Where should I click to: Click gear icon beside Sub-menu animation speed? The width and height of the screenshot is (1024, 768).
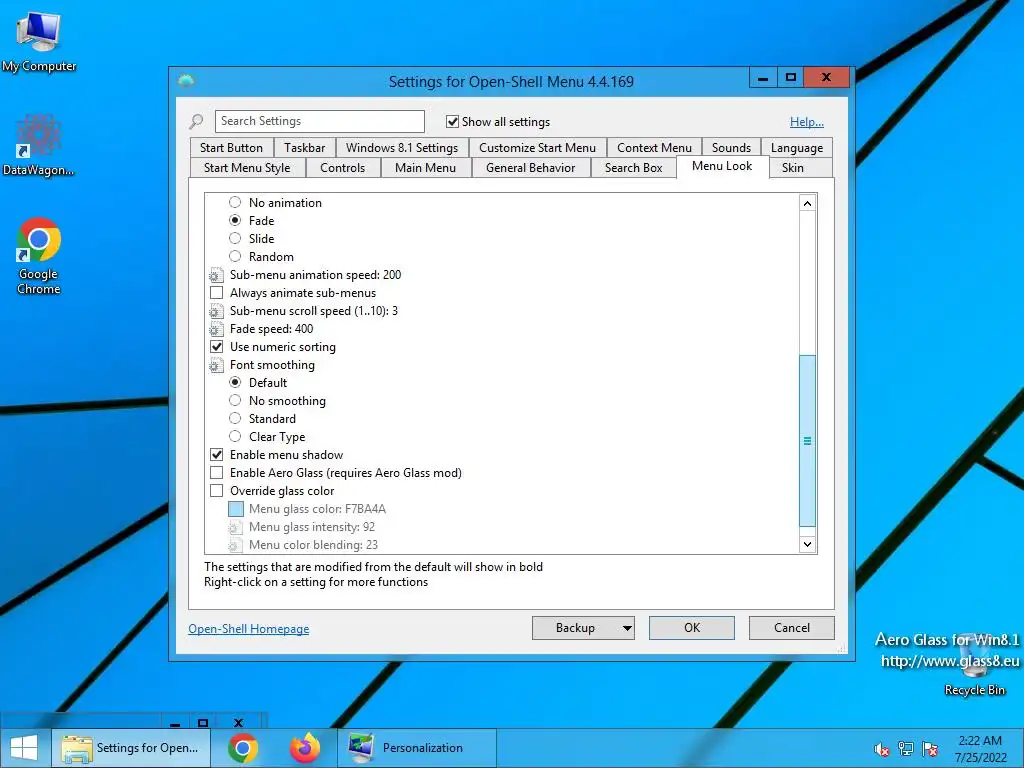[216, 275]
